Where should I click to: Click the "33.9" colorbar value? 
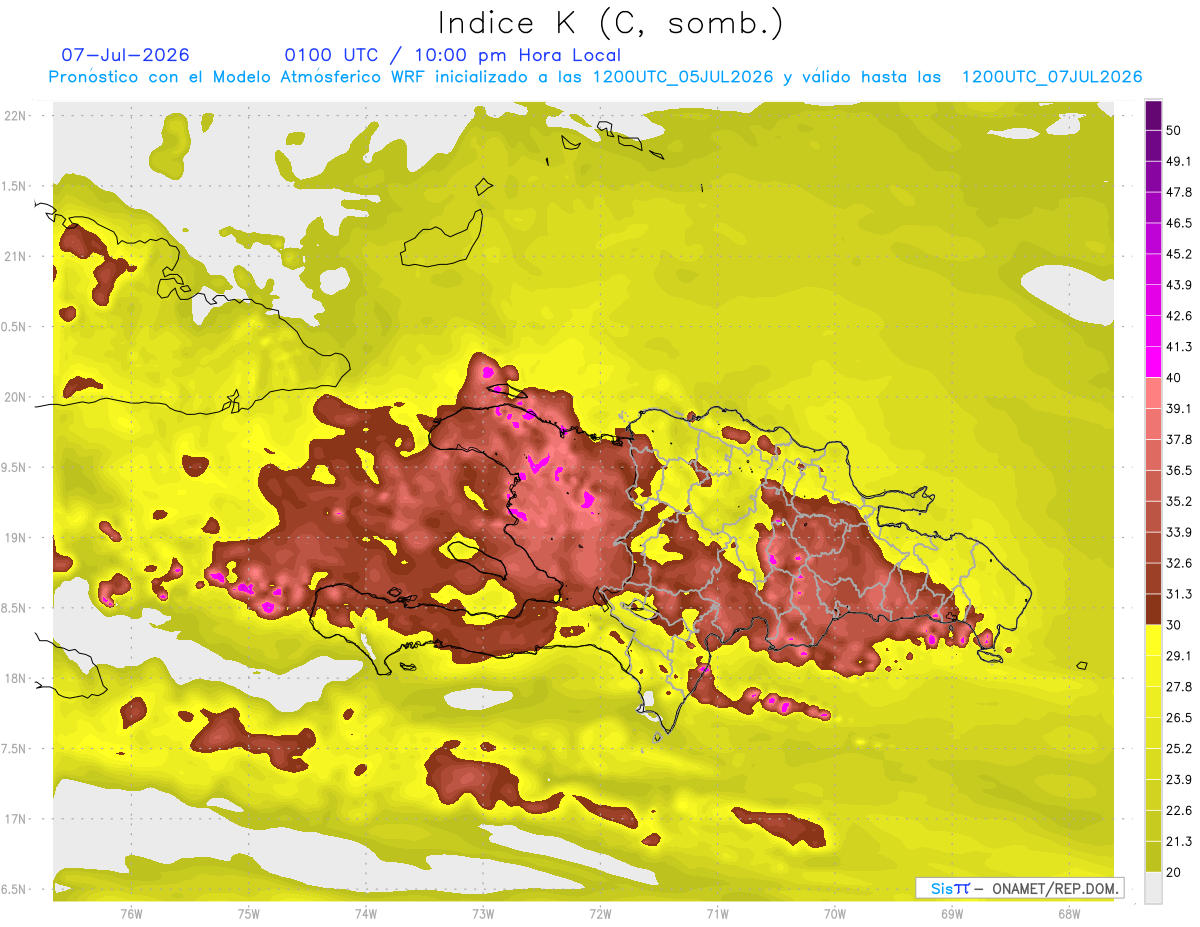pos(1178,532)
